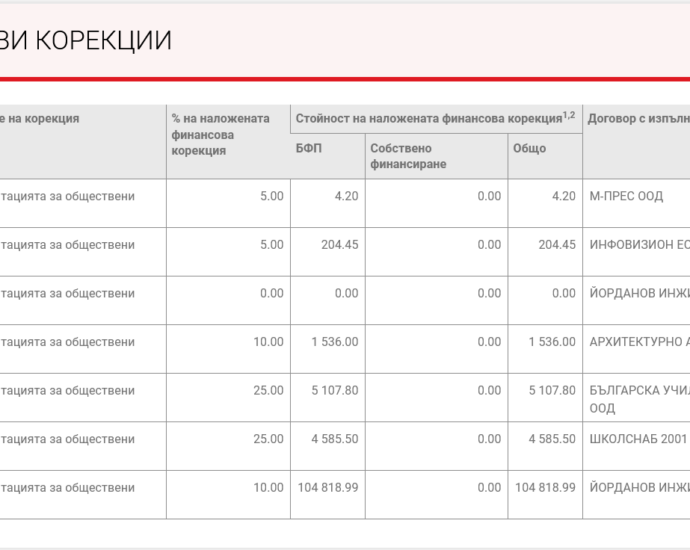Click Собствено финансиране 0.00 in ШКОЛСНАБ row

pyautogui.click(x=489, y=439)
